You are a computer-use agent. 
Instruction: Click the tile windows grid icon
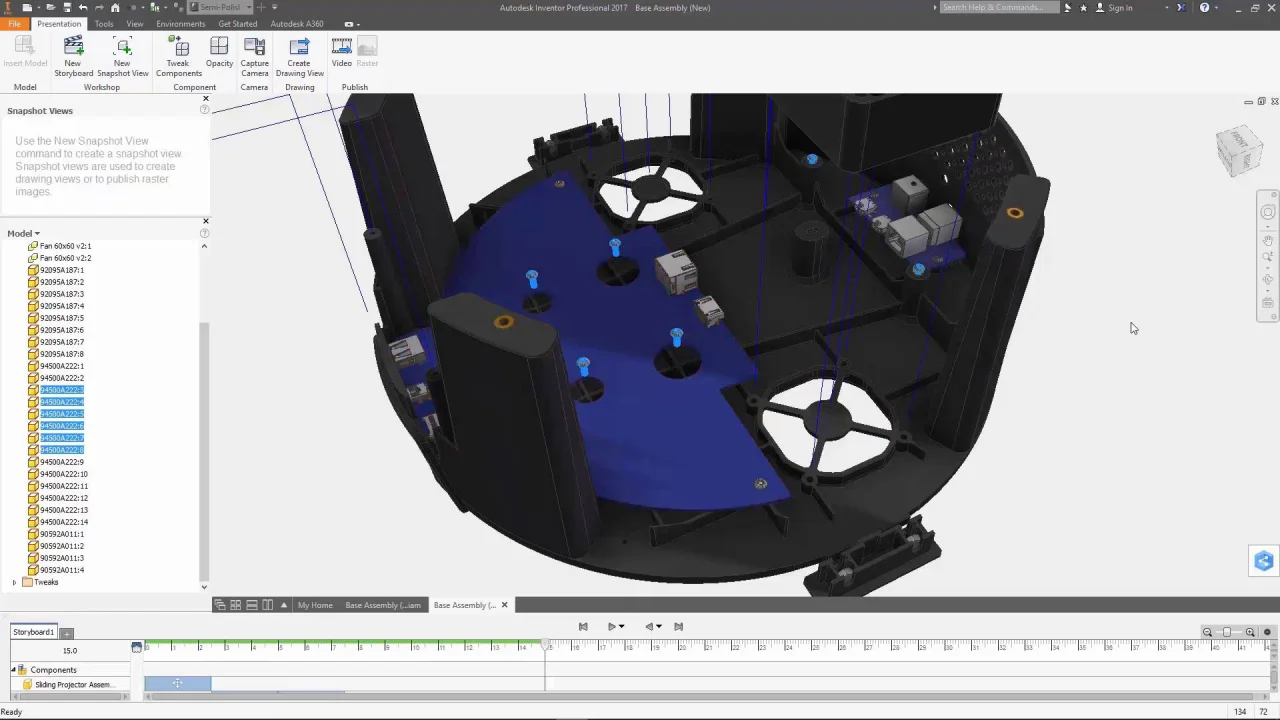click(x=236, y=605)
